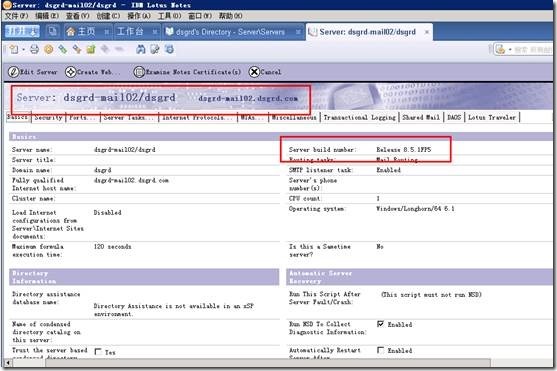The image size is (557, 371).
Task: Check Automatically Restart Enabled checkbox
Action: tap(380, 350)
